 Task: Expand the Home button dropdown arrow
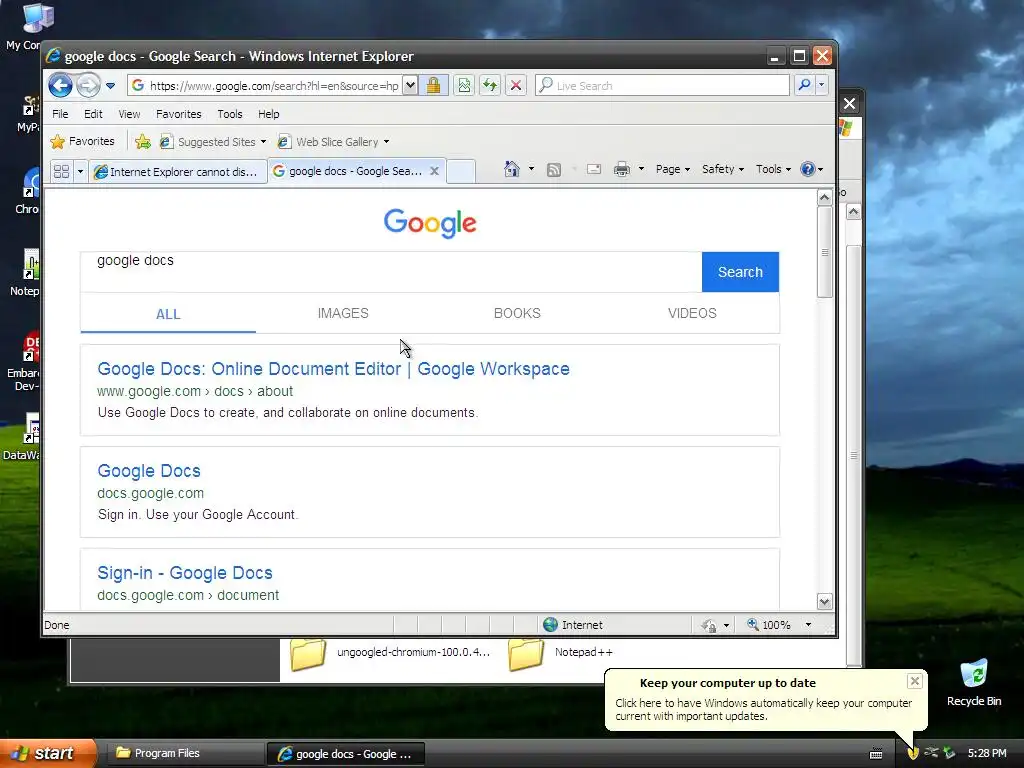pos(531,169)
